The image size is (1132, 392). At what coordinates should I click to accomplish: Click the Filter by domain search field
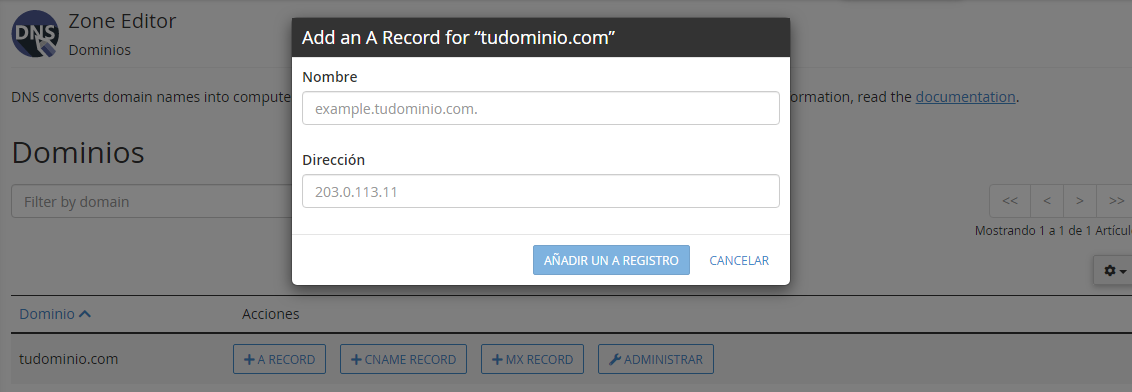coord(152,201)
